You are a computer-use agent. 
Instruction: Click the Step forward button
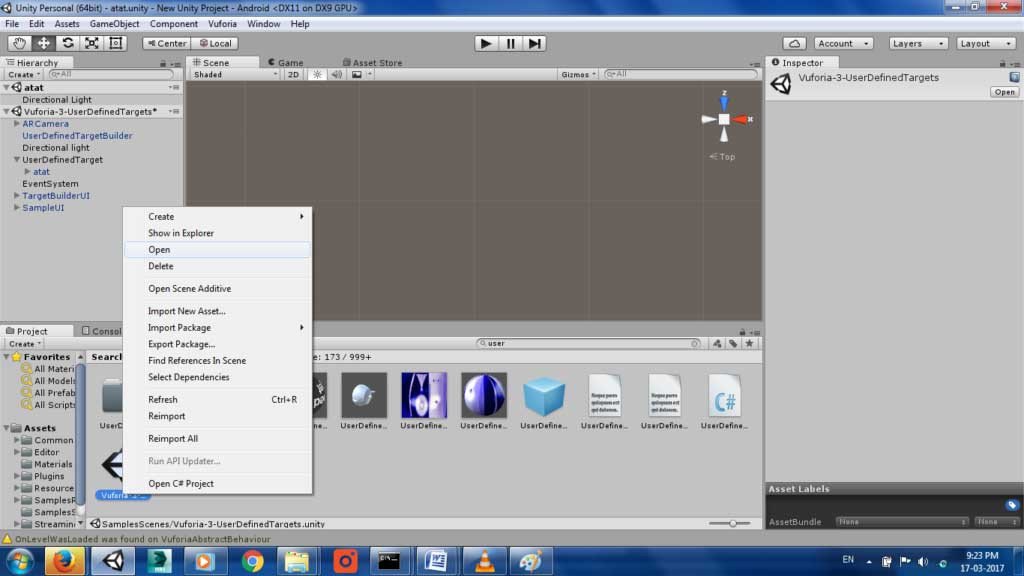click(536, 43)
